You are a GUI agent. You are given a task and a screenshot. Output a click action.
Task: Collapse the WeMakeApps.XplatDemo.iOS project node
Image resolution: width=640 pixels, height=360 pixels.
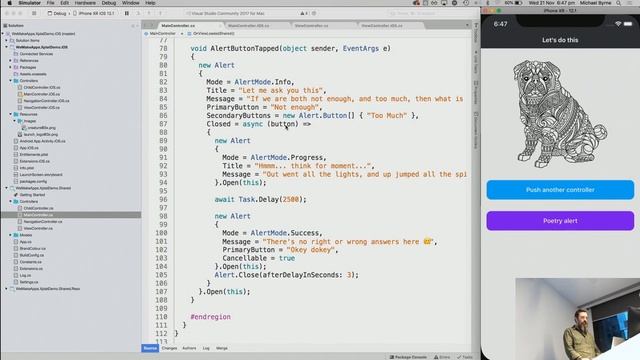[x=7, y=47]
